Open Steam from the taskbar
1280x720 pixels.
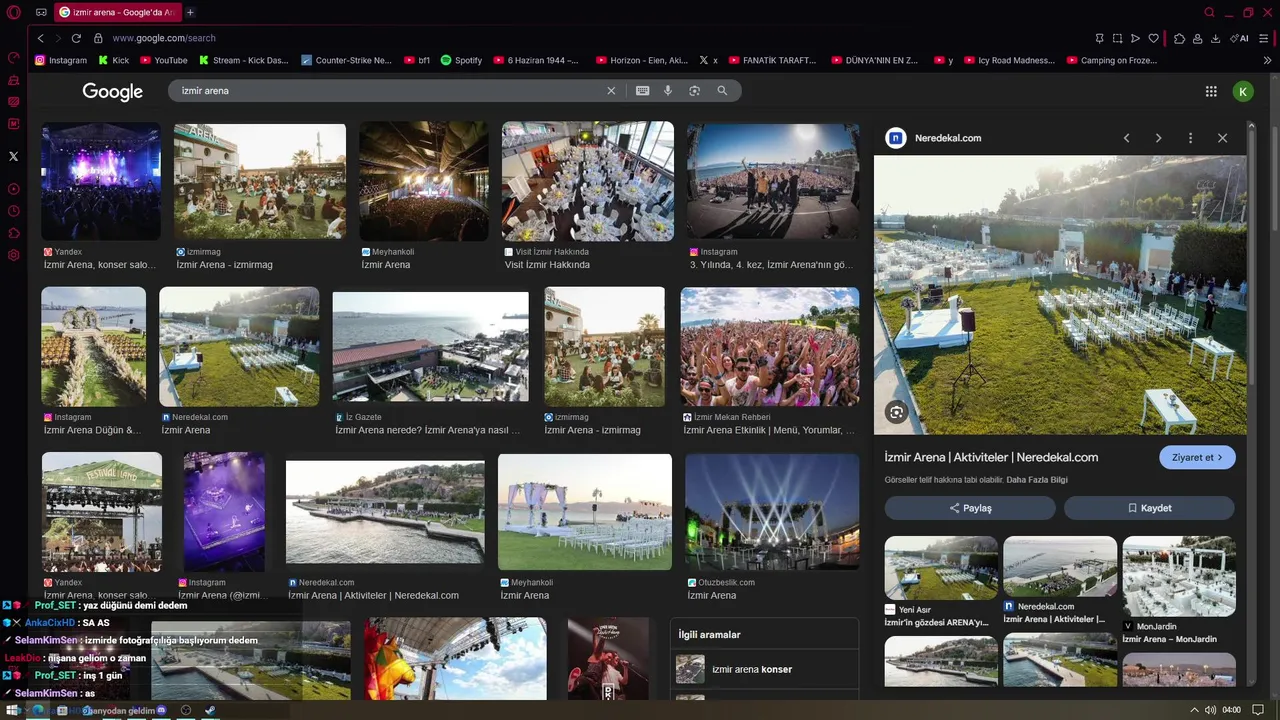[x=210, y=710]
